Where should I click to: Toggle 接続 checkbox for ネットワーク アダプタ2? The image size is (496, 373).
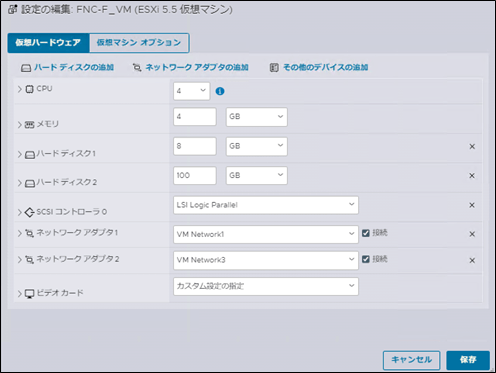click(366, 259)
